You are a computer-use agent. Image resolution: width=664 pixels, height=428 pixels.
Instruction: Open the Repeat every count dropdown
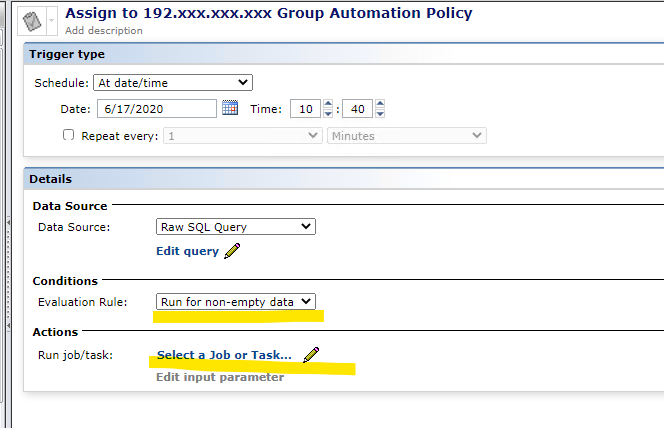(x=243, y=136)
